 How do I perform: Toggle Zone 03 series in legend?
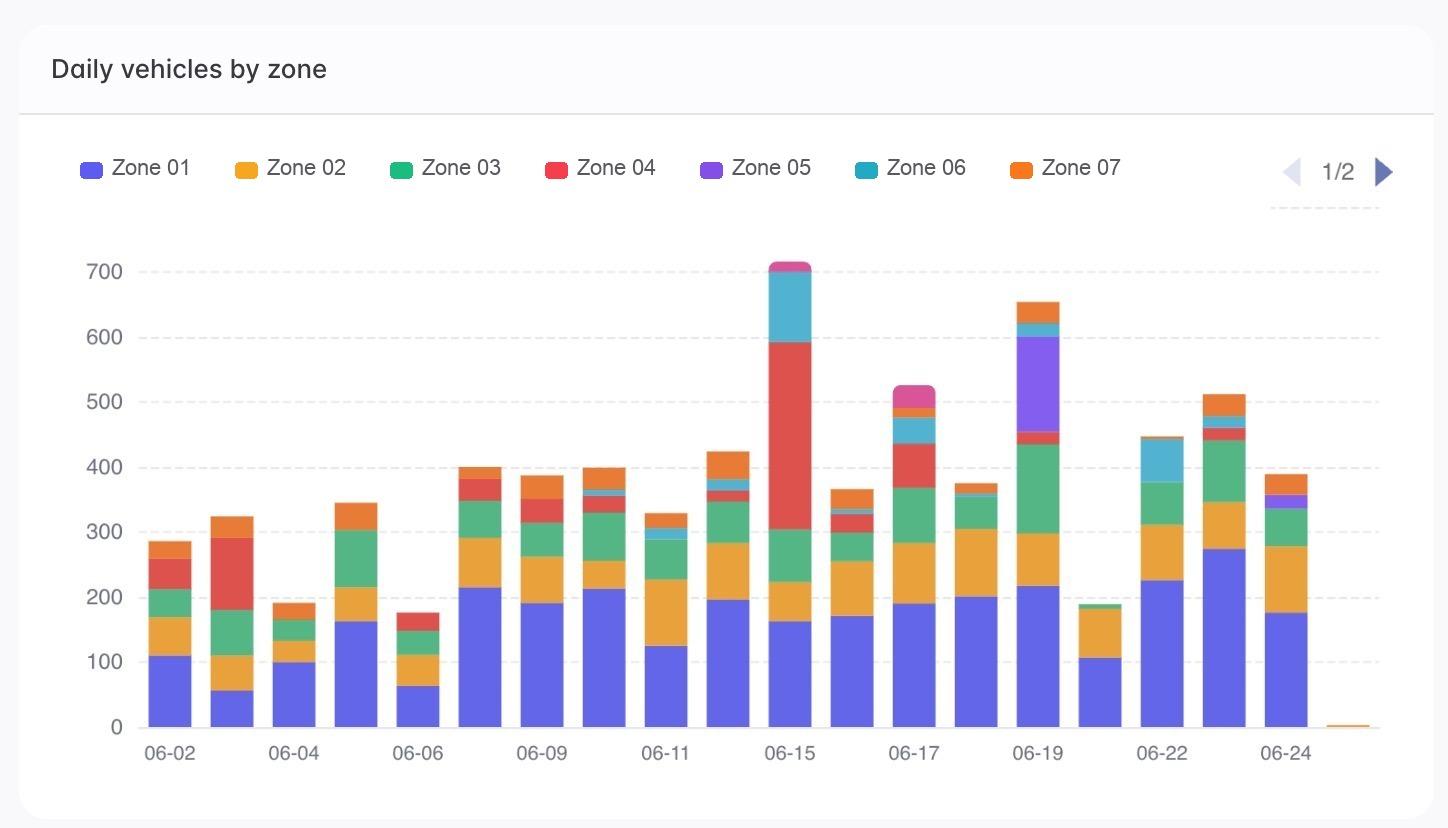pos(445,168)
